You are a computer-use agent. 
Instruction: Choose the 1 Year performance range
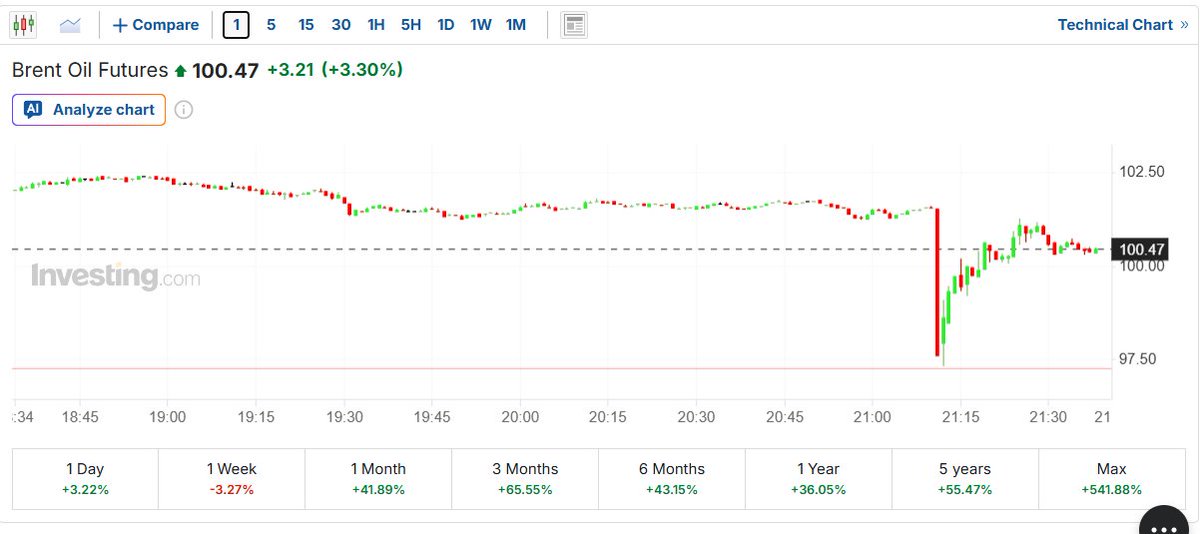click(x=818, y=479)
